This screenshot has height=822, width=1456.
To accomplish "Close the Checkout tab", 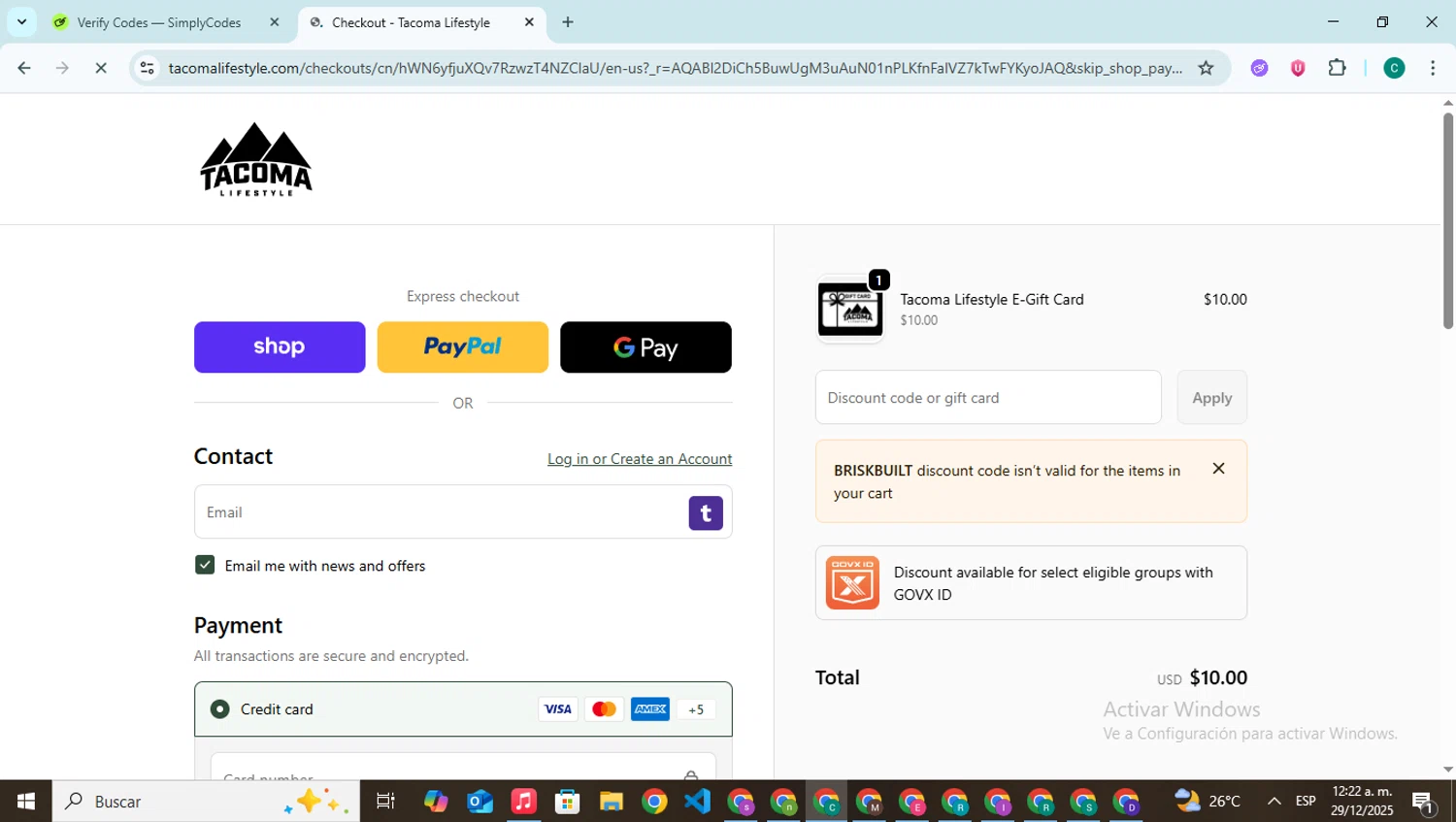I will 529,22.
